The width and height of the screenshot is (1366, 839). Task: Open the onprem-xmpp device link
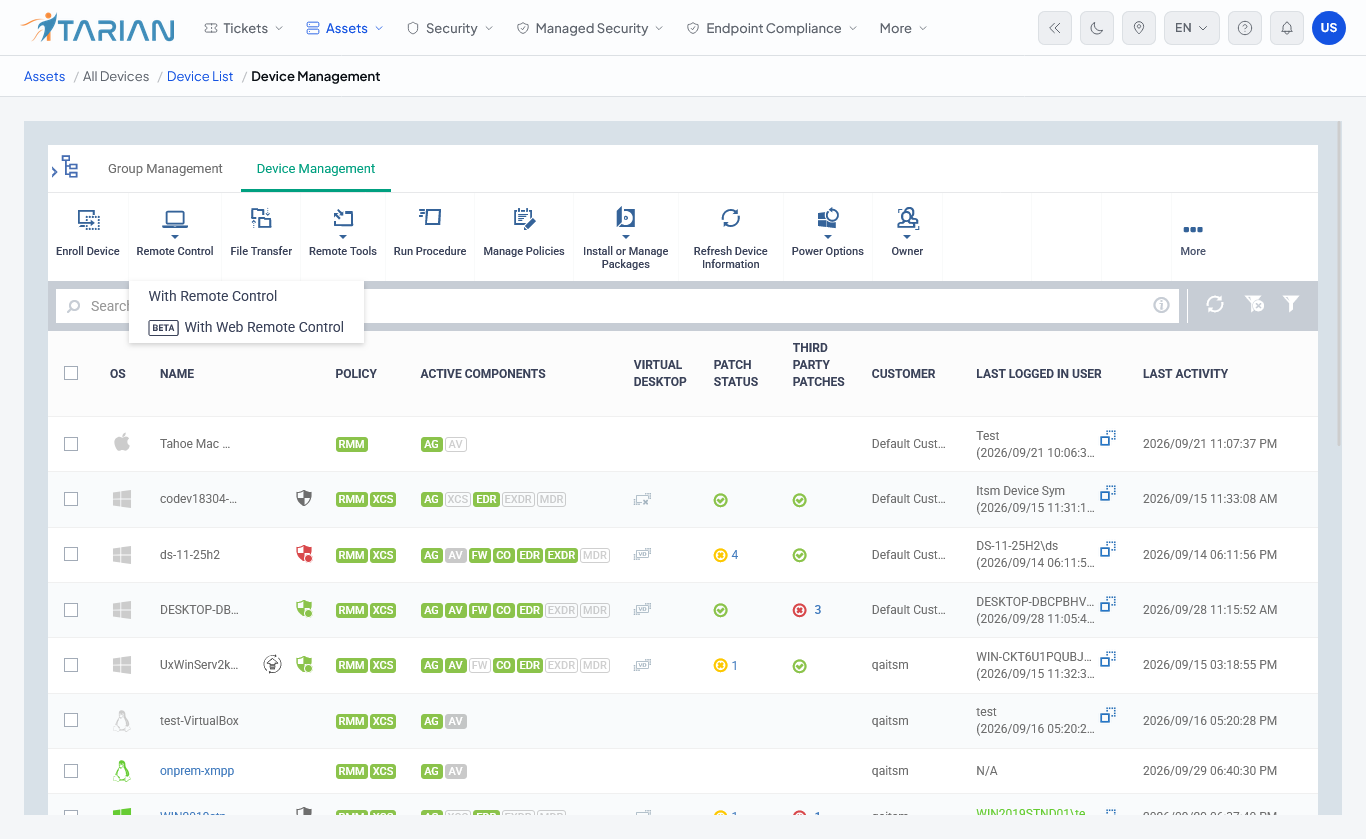197,771
